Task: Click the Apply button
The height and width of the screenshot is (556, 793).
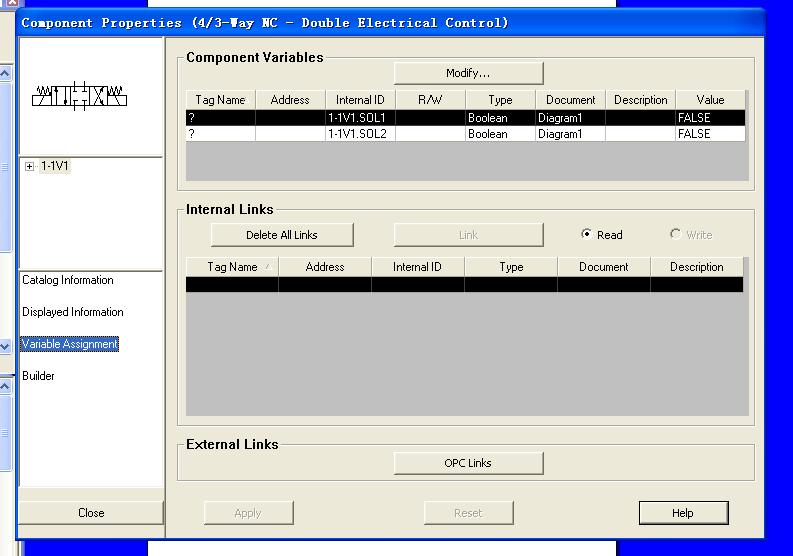Action: (248, 513)
